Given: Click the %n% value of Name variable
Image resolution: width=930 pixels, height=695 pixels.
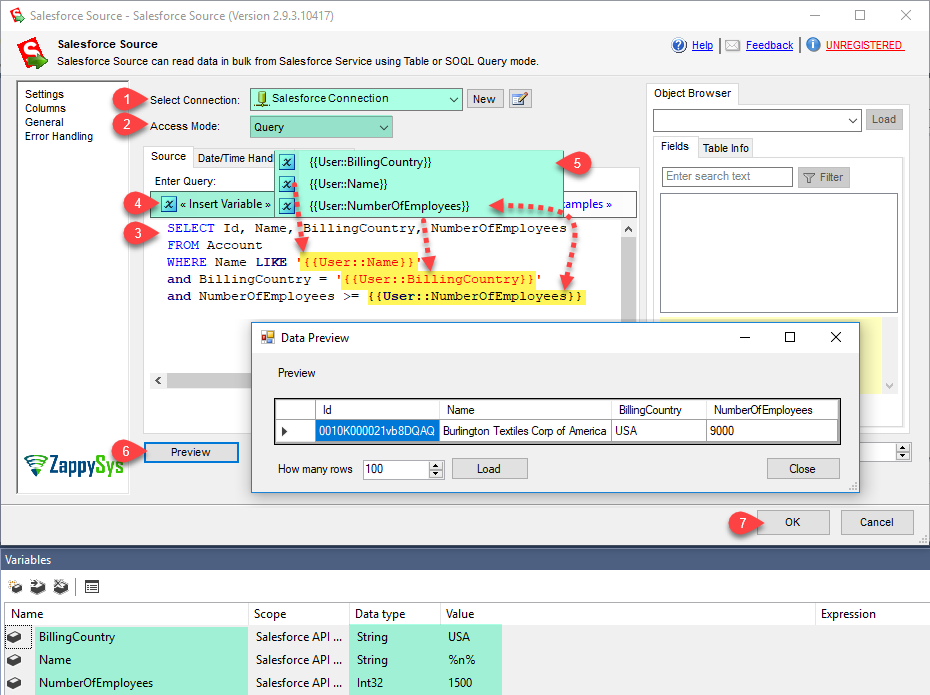Looking at the screenshot, I should tap(461, 660).
